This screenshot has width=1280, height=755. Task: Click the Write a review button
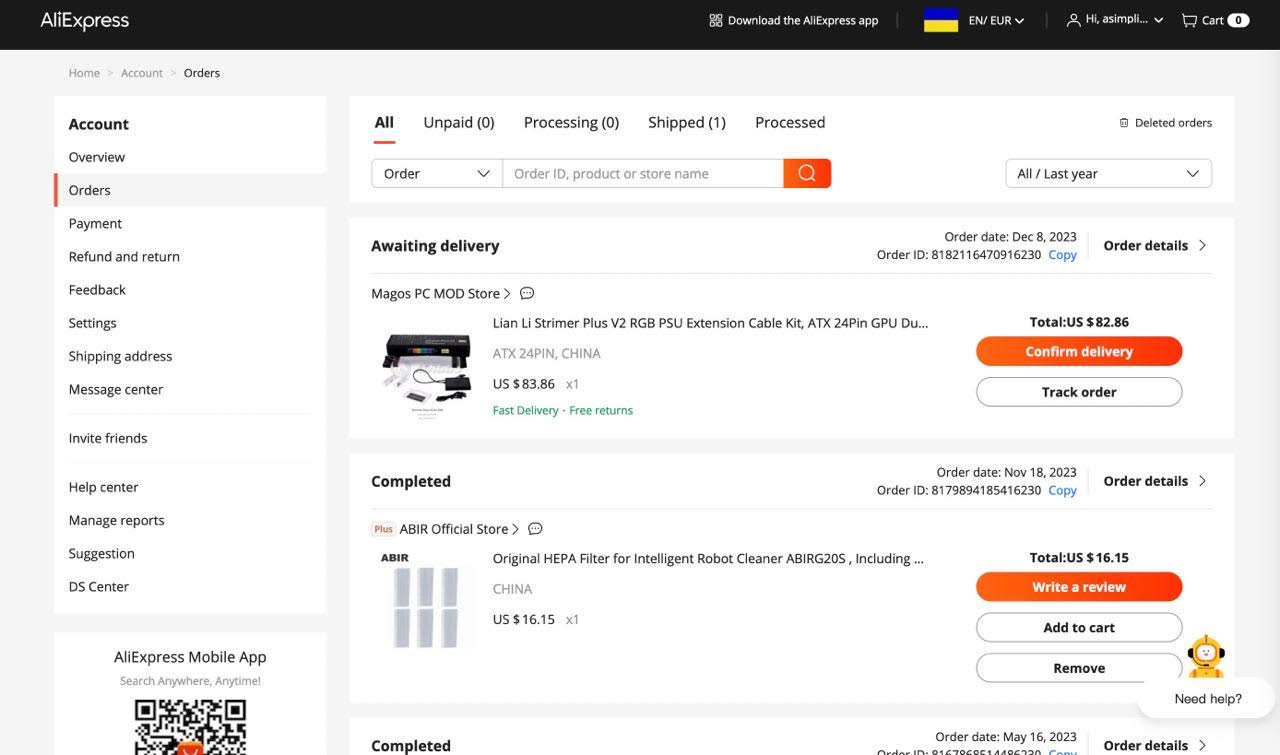(x=1079, y=587)
